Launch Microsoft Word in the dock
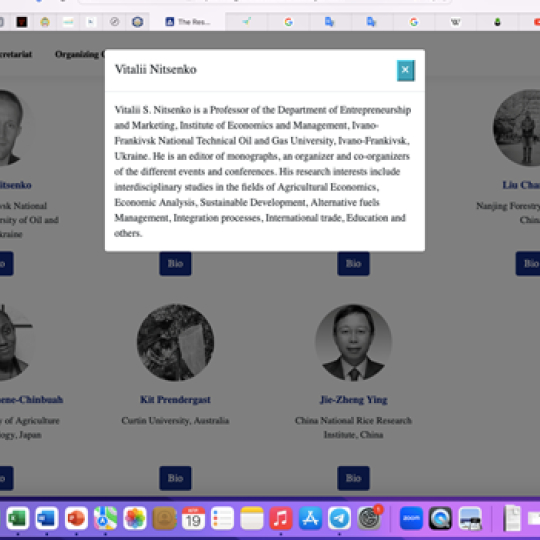540x540 pixels. [47, 518]
